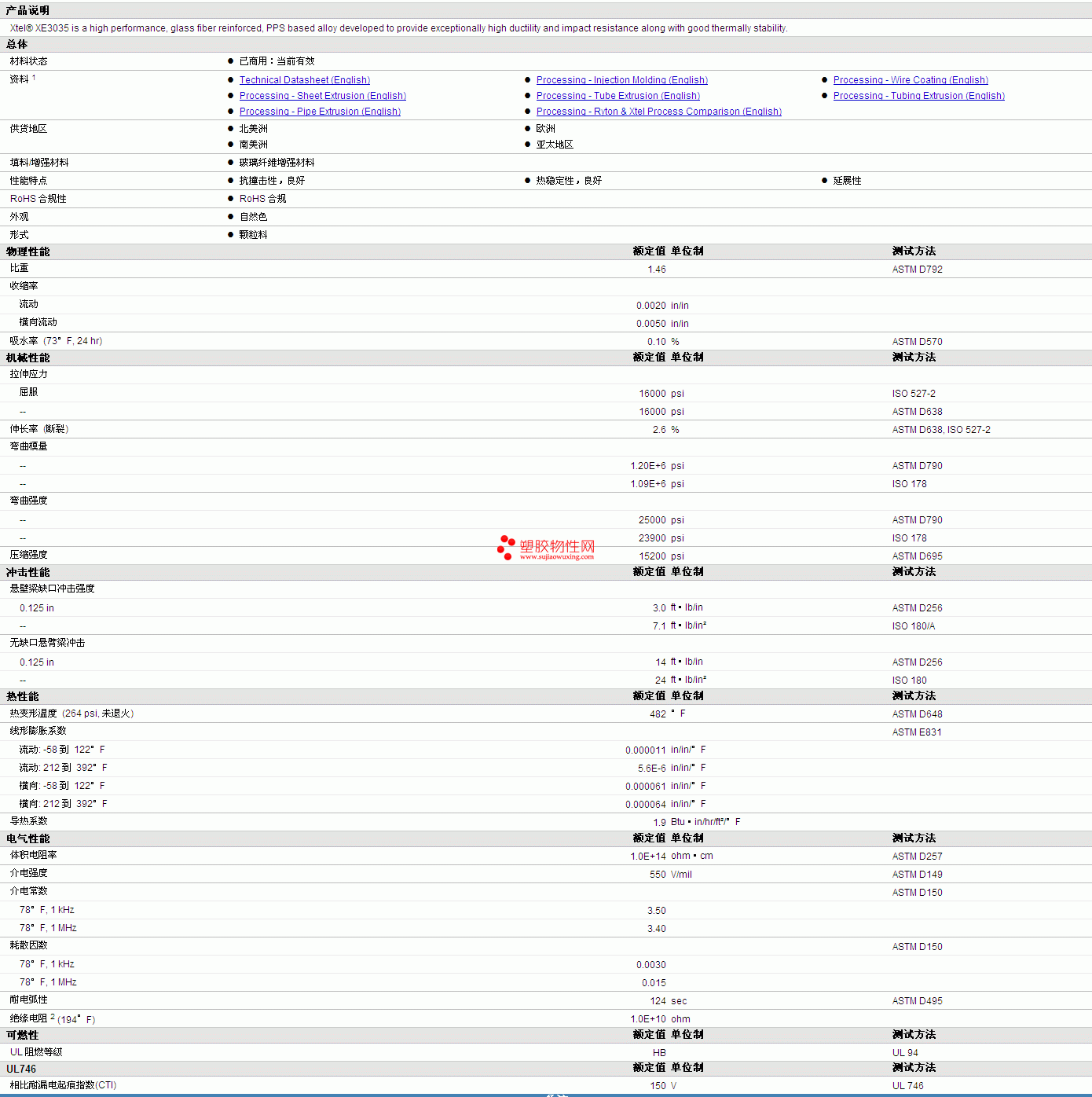Click the UL 746 test method
The width and height of the screenshot is (1092, 1097).
(x=908, y=1086)
